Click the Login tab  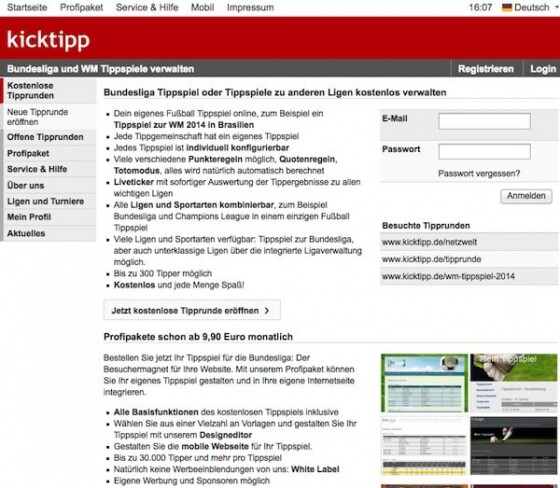(543, 69)
